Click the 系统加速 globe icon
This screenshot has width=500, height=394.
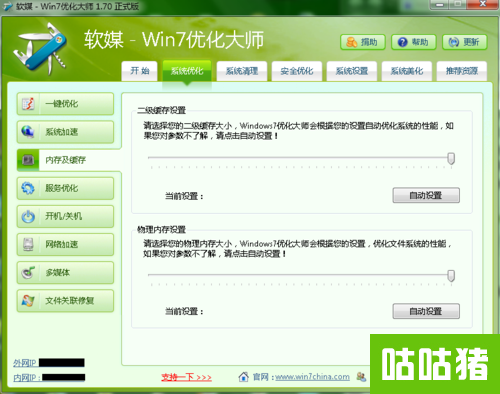(x=28, y=132)
